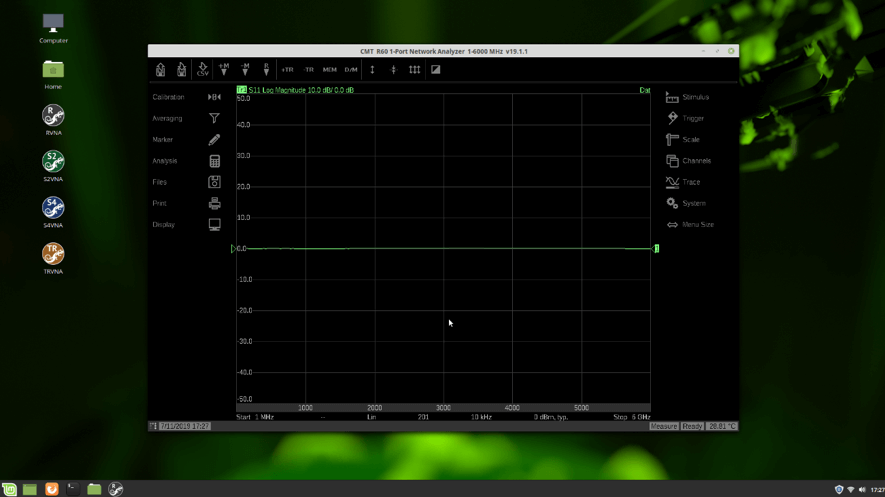Open Analysis via the calculator icon
This screenshot has width=885, height=497.
(214, 161)
